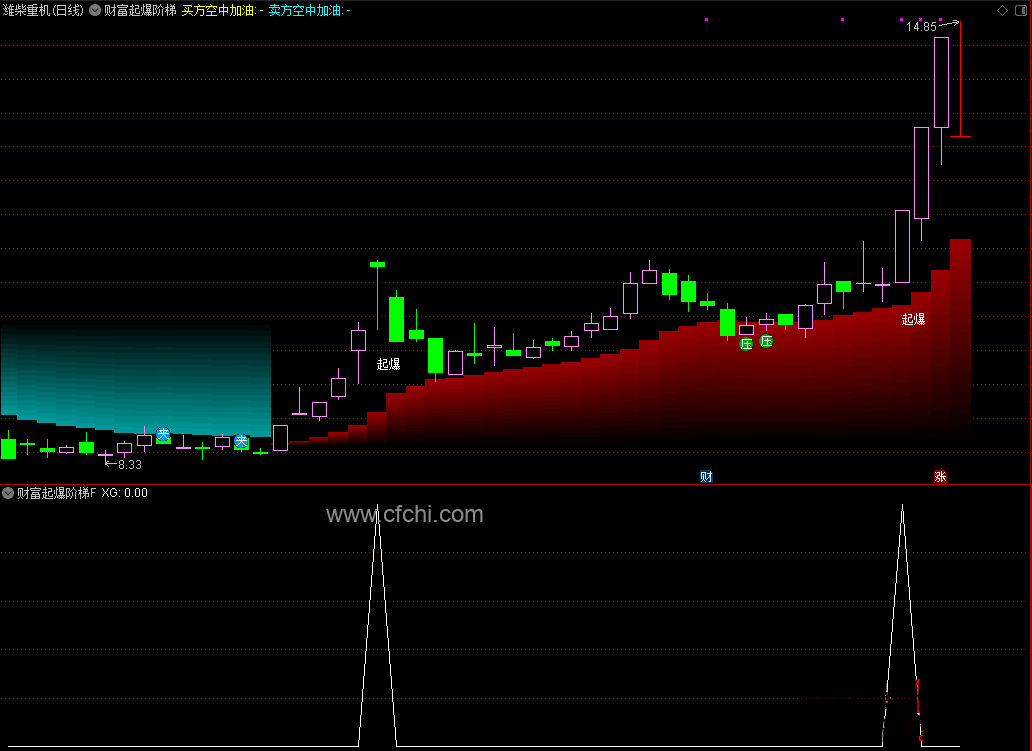Click the 涨 marker icon on timeline
This screenshot has width=1032, height=751.
pos(940,477)
